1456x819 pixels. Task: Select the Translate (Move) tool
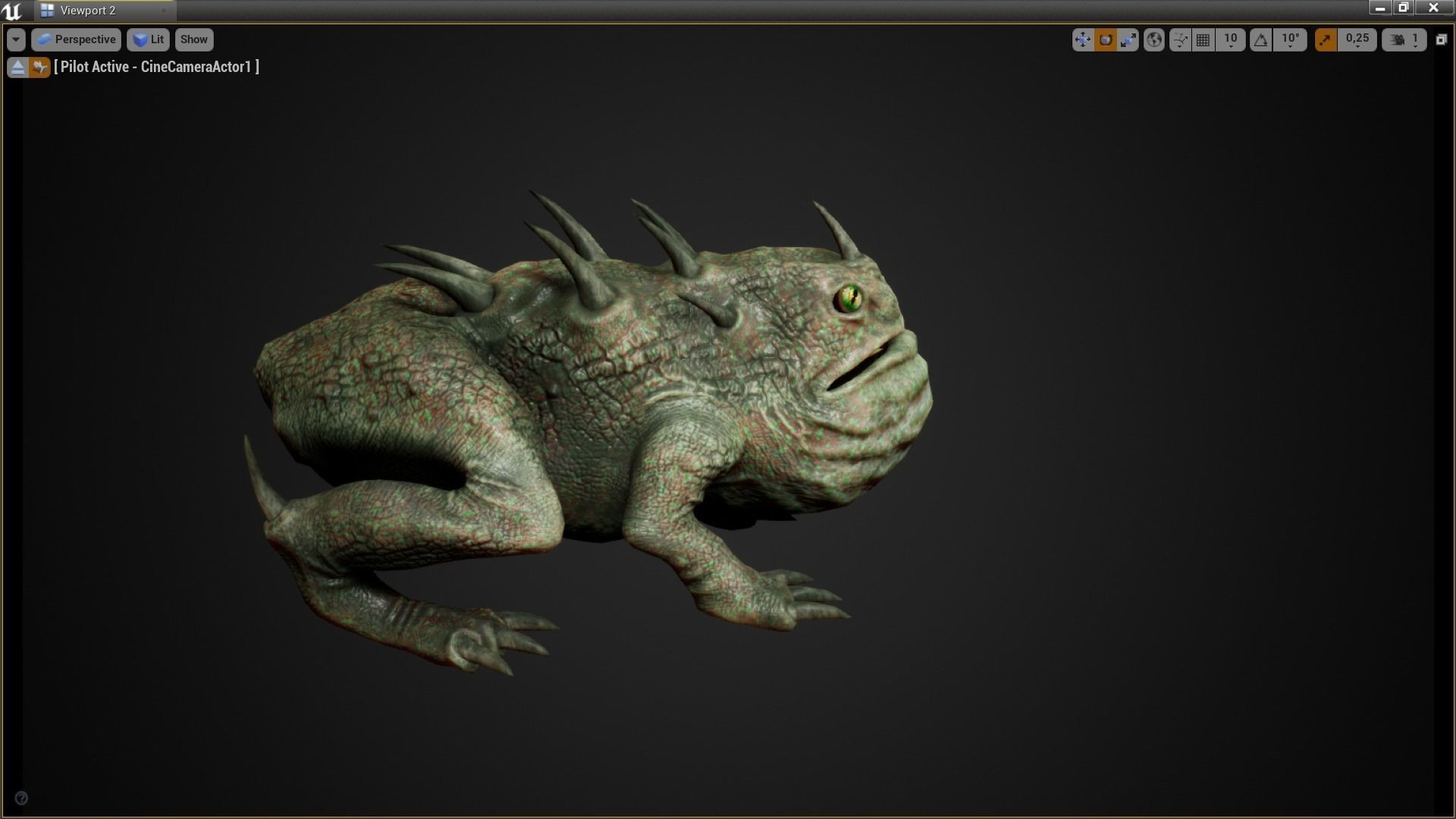point(1083,39)
